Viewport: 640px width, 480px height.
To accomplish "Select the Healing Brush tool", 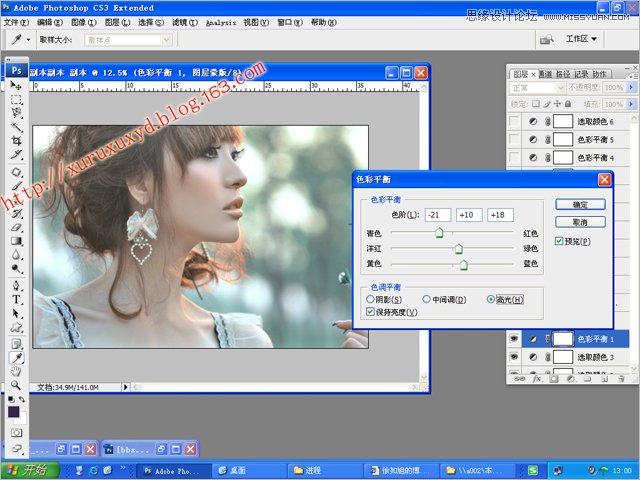I will point(16,172).
